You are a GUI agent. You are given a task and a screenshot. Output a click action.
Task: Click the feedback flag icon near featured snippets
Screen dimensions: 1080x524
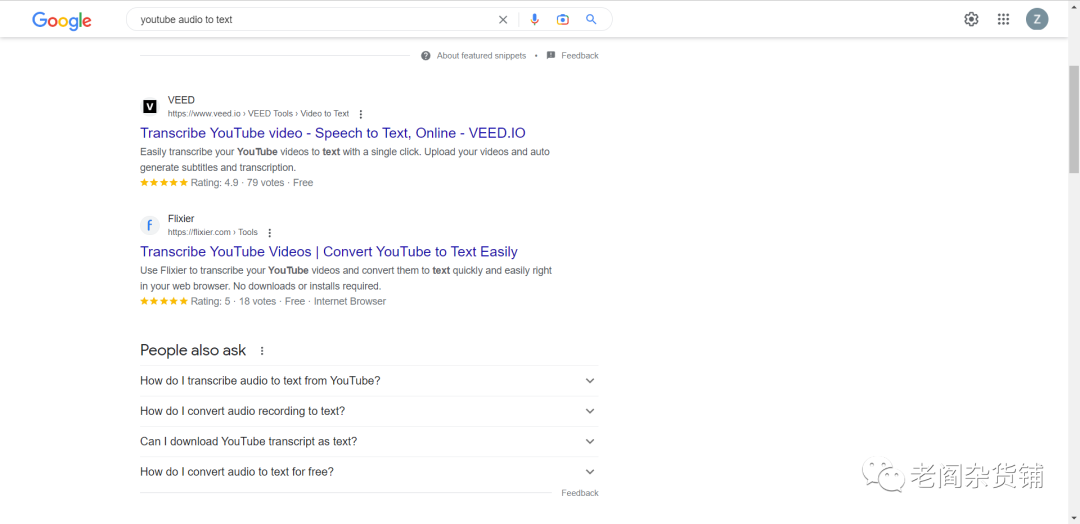(x=551, y=56)
